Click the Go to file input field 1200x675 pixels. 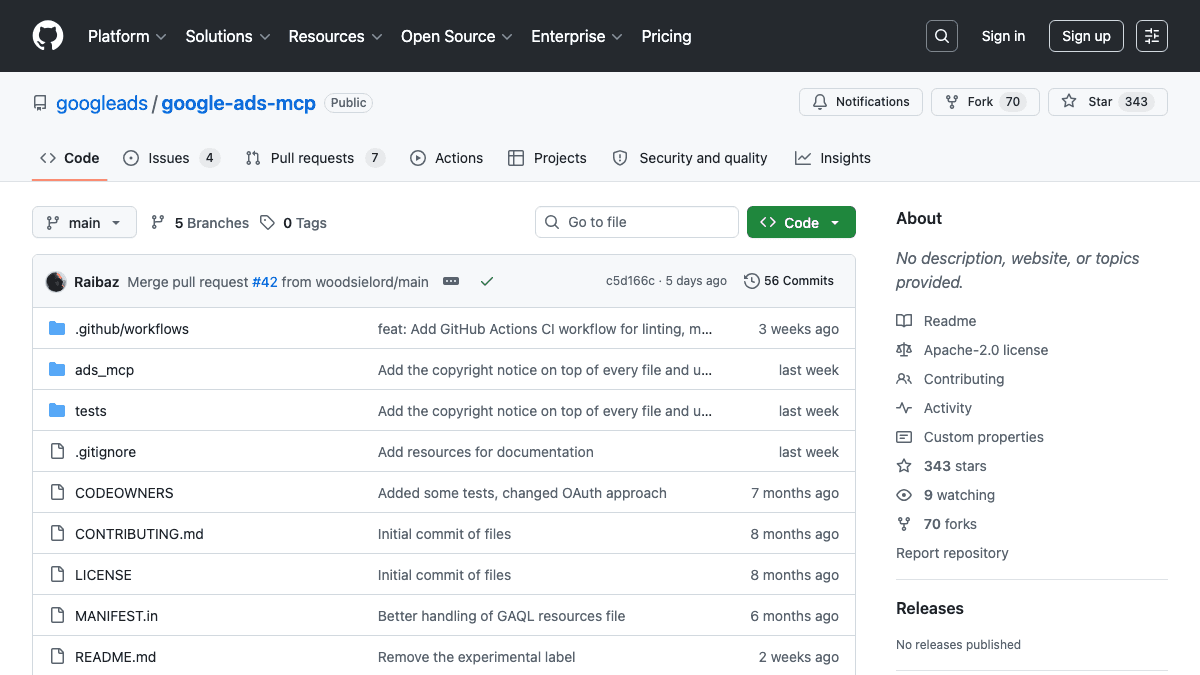[636, 222]
